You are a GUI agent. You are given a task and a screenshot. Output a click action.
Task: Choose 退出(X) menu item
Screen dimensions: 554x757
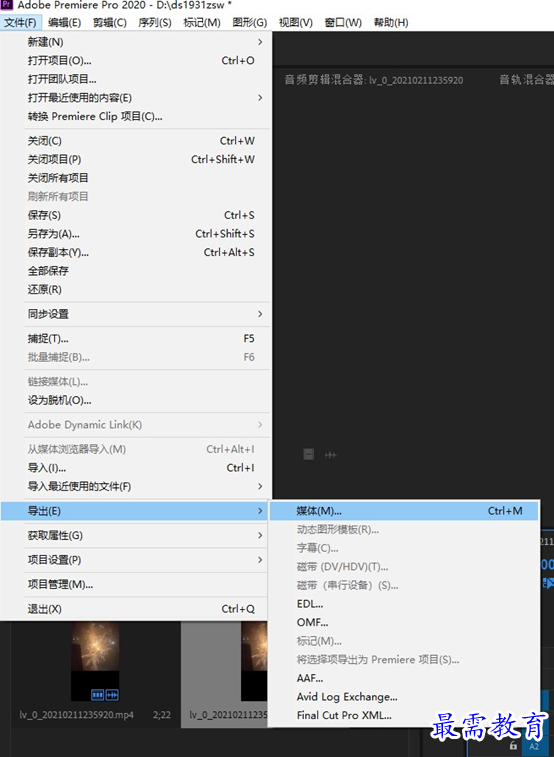point(135,609)
